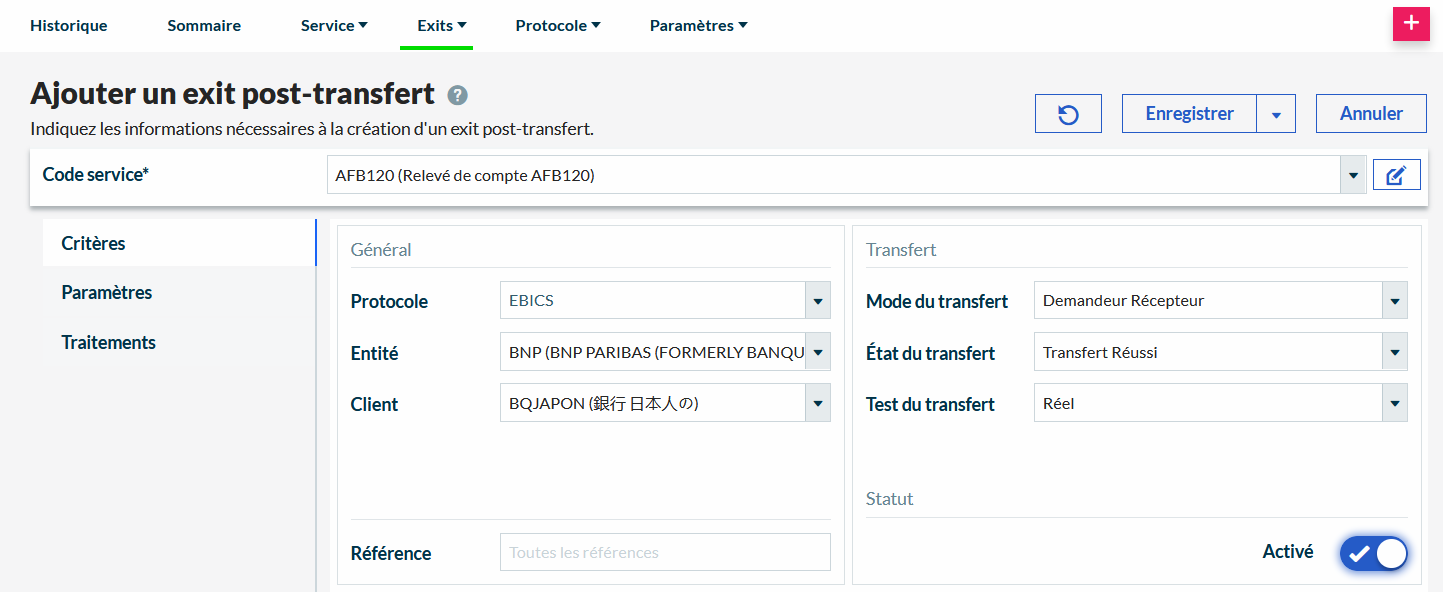Switch to the Traitements tab
The height and width of the screenshot is (592, 1443).
coord(109,342)
